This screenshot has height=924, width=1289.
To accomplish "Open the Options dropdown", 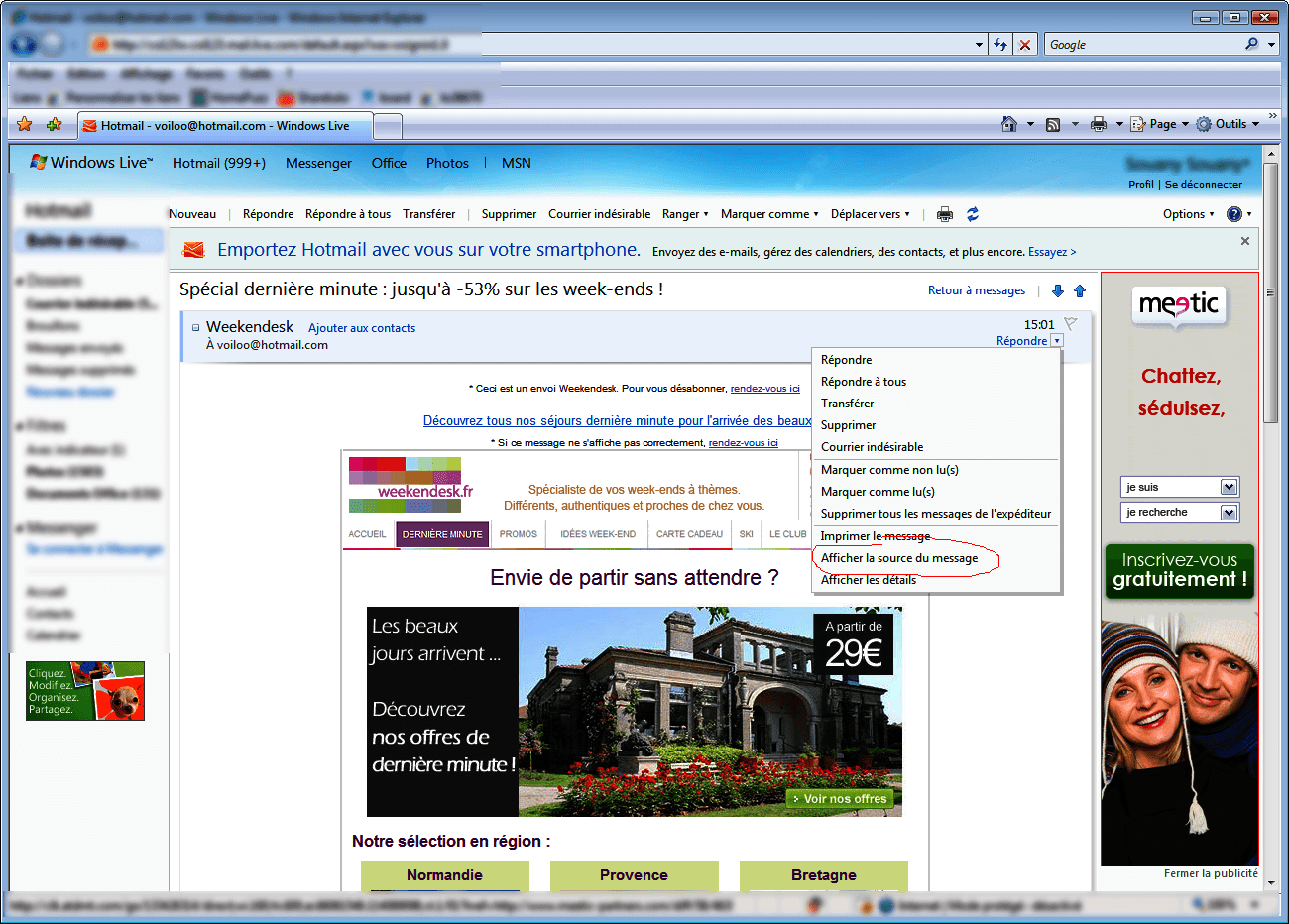I will (x=1188, y=214).
